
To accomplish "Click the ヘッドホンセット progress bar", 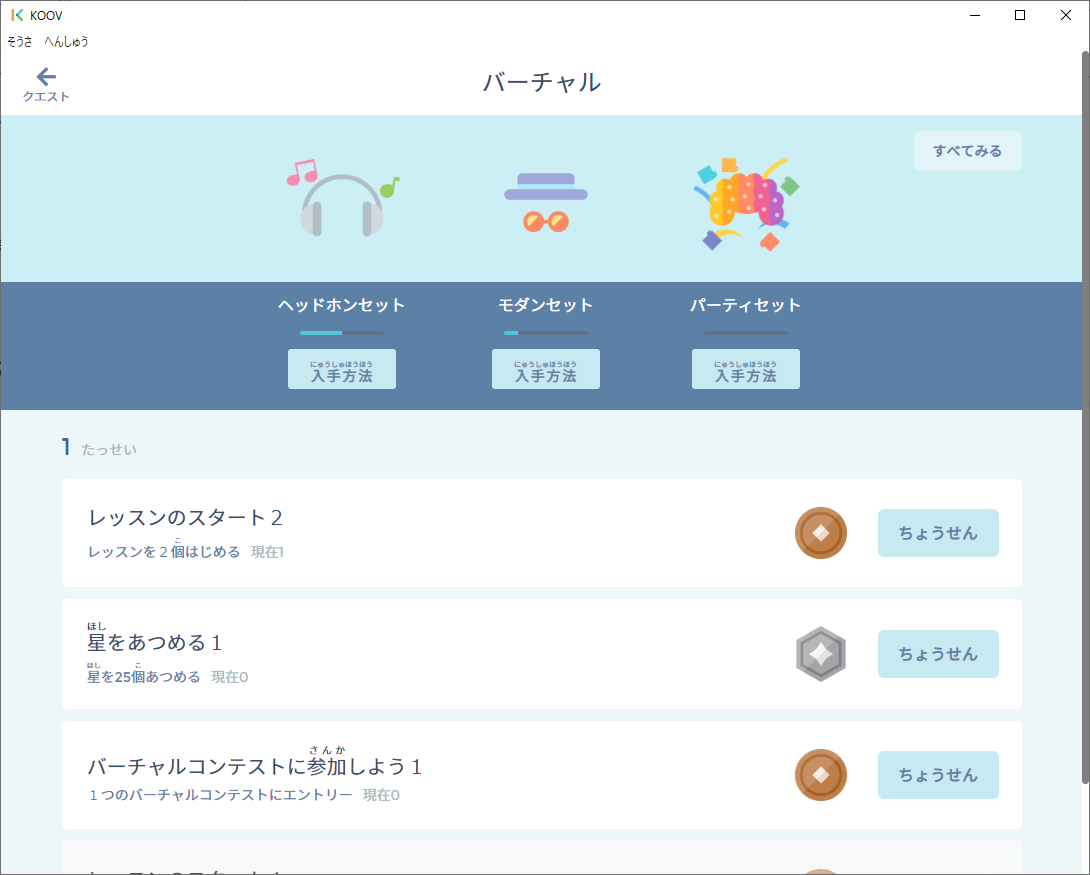I will 342,333.
